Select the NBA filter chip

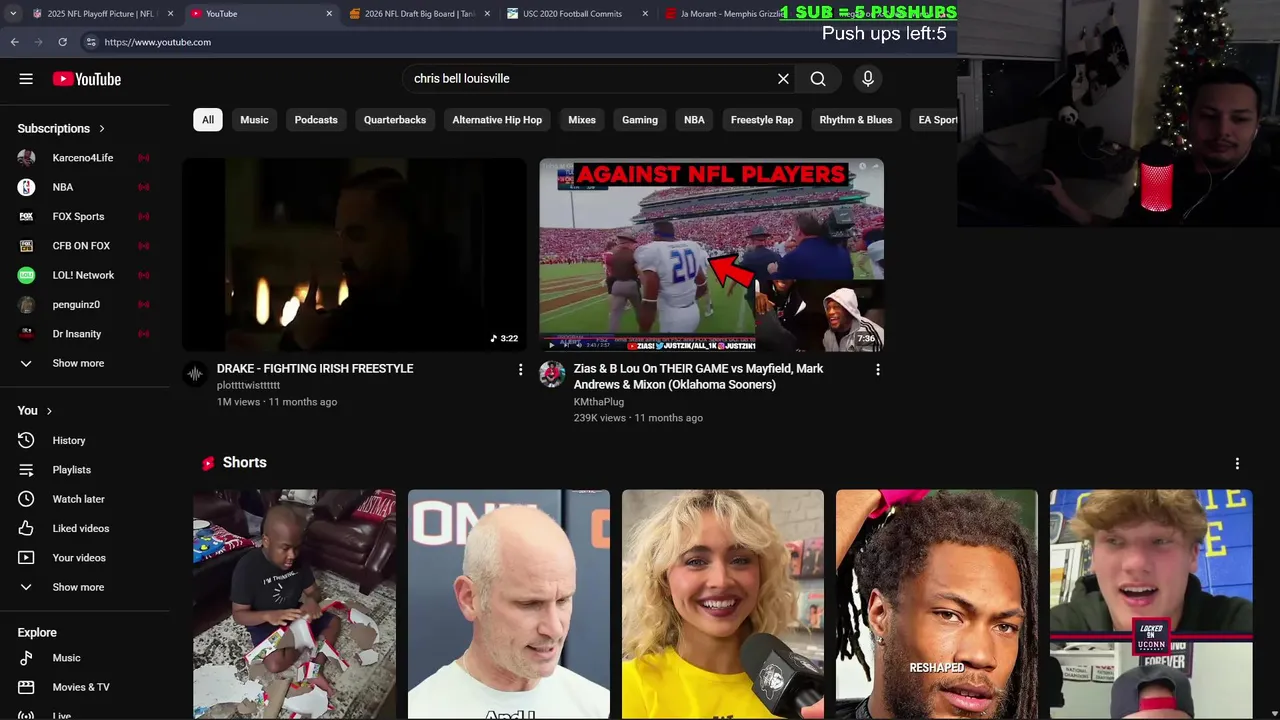coord(694,120)
